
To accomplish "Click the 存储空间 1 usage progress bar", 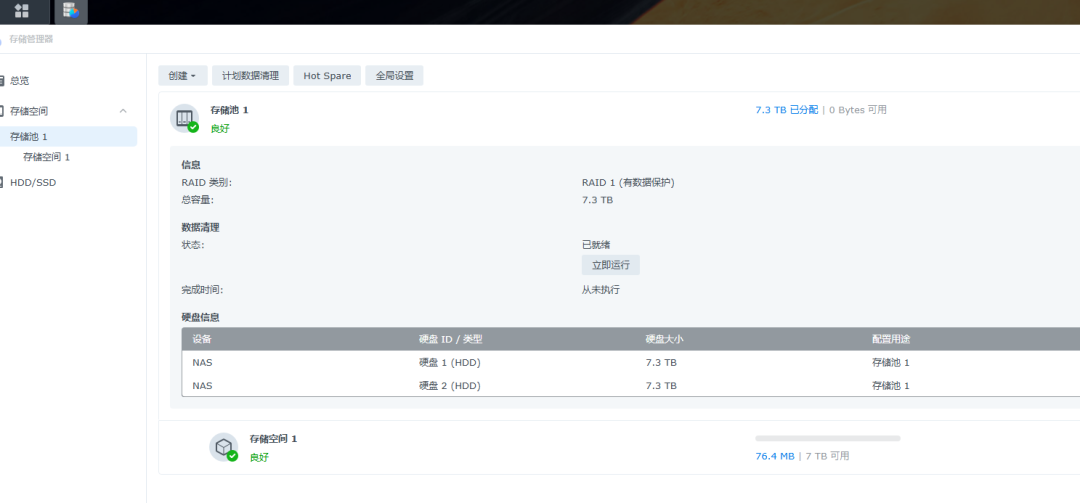I will pos(827,438).
